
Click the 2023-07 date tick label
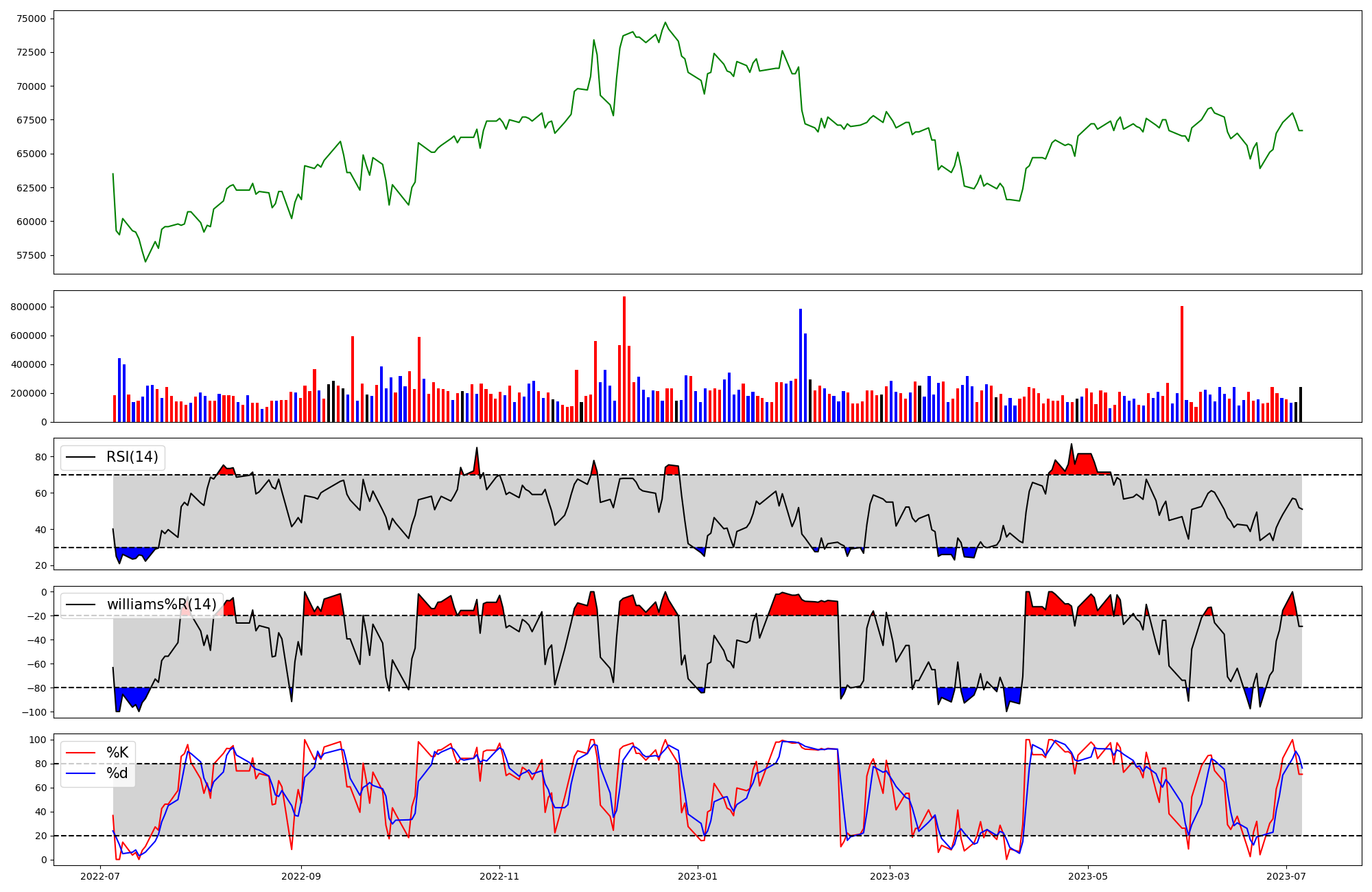[x=1286, y=876]
